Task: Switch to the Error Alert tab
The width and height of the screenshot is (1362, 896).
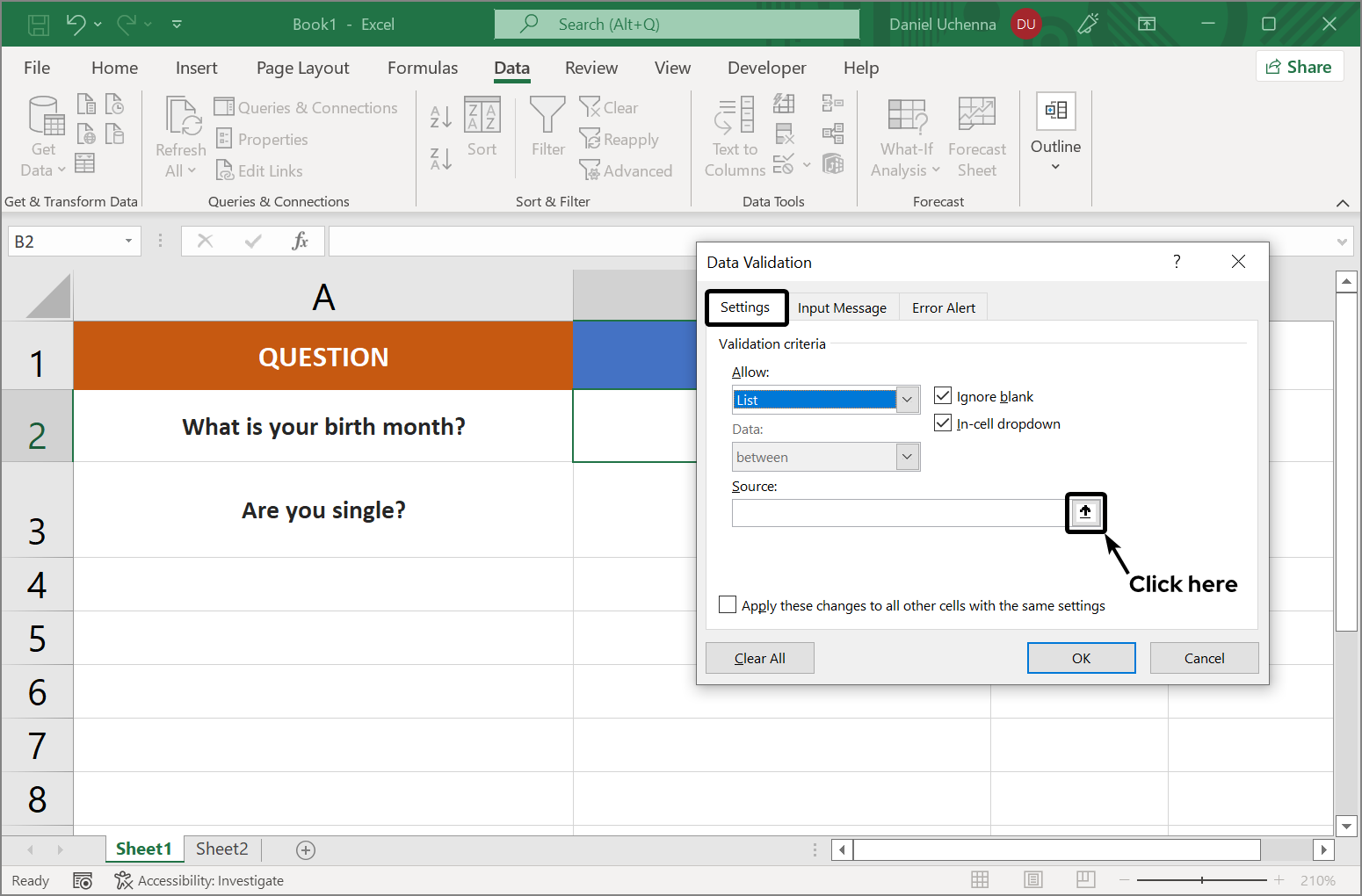Action: pyautogui.click(x=943, y=307)
